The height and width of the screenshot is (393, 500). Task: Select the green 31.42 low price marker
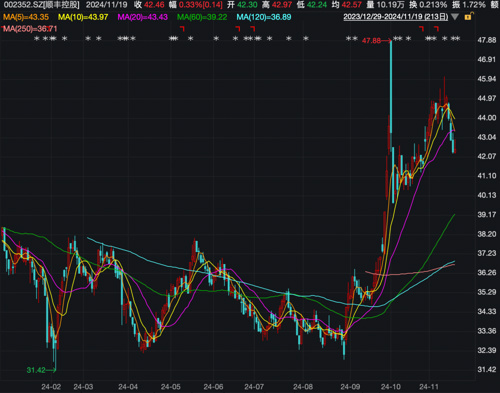[36, 370]
